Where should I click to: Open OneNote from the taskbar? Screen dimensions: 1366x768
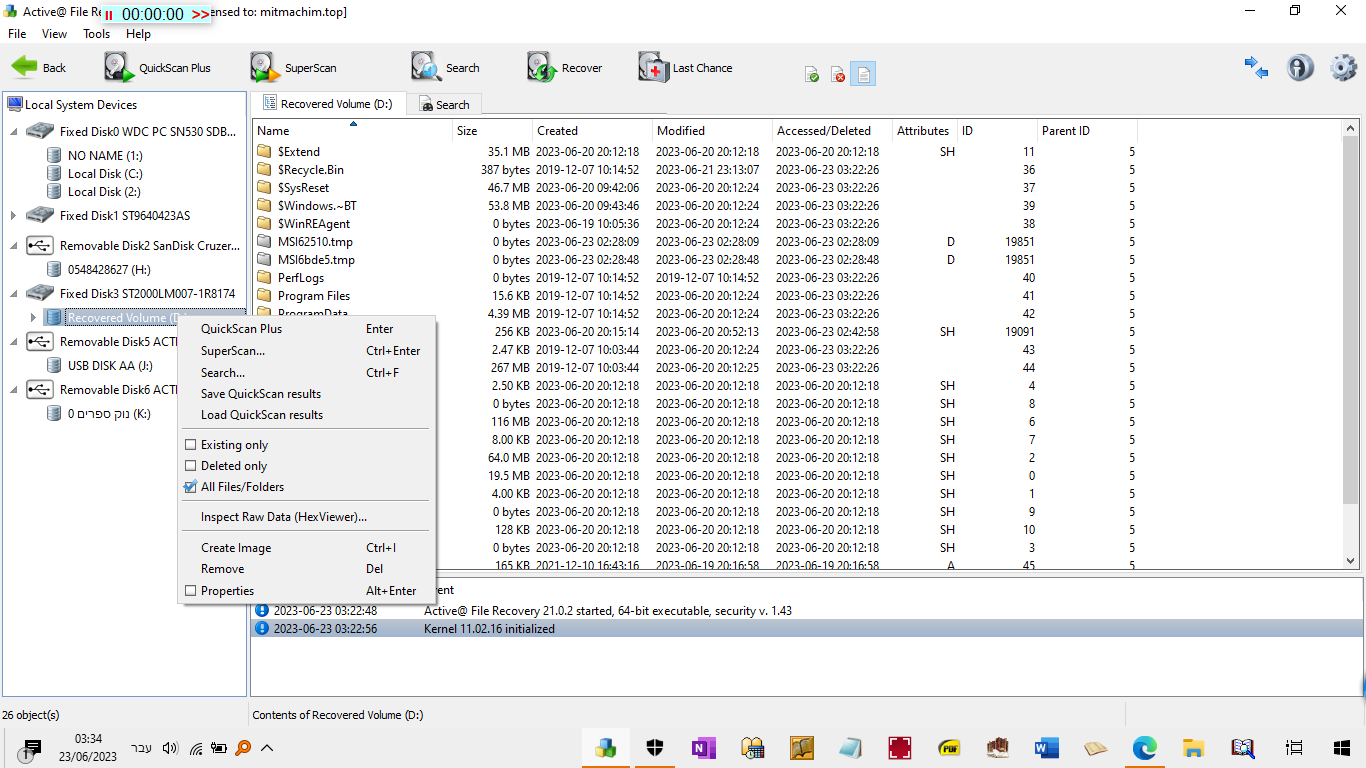pos(704,748)
